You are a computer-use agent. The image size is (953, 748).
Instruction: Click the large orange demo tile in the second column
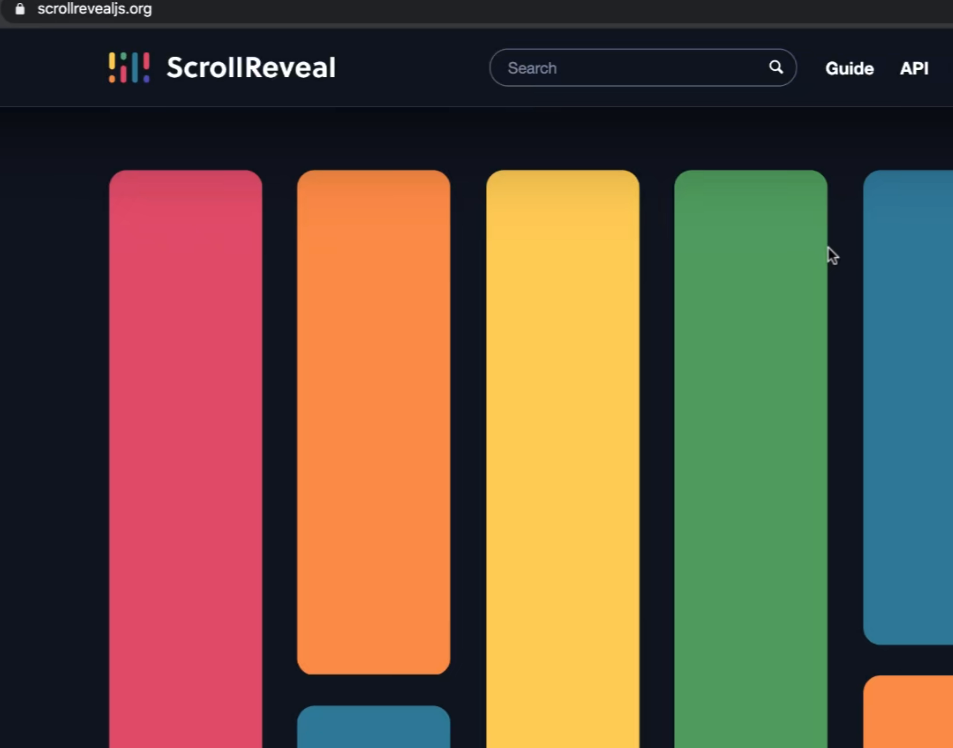point(374,422)
